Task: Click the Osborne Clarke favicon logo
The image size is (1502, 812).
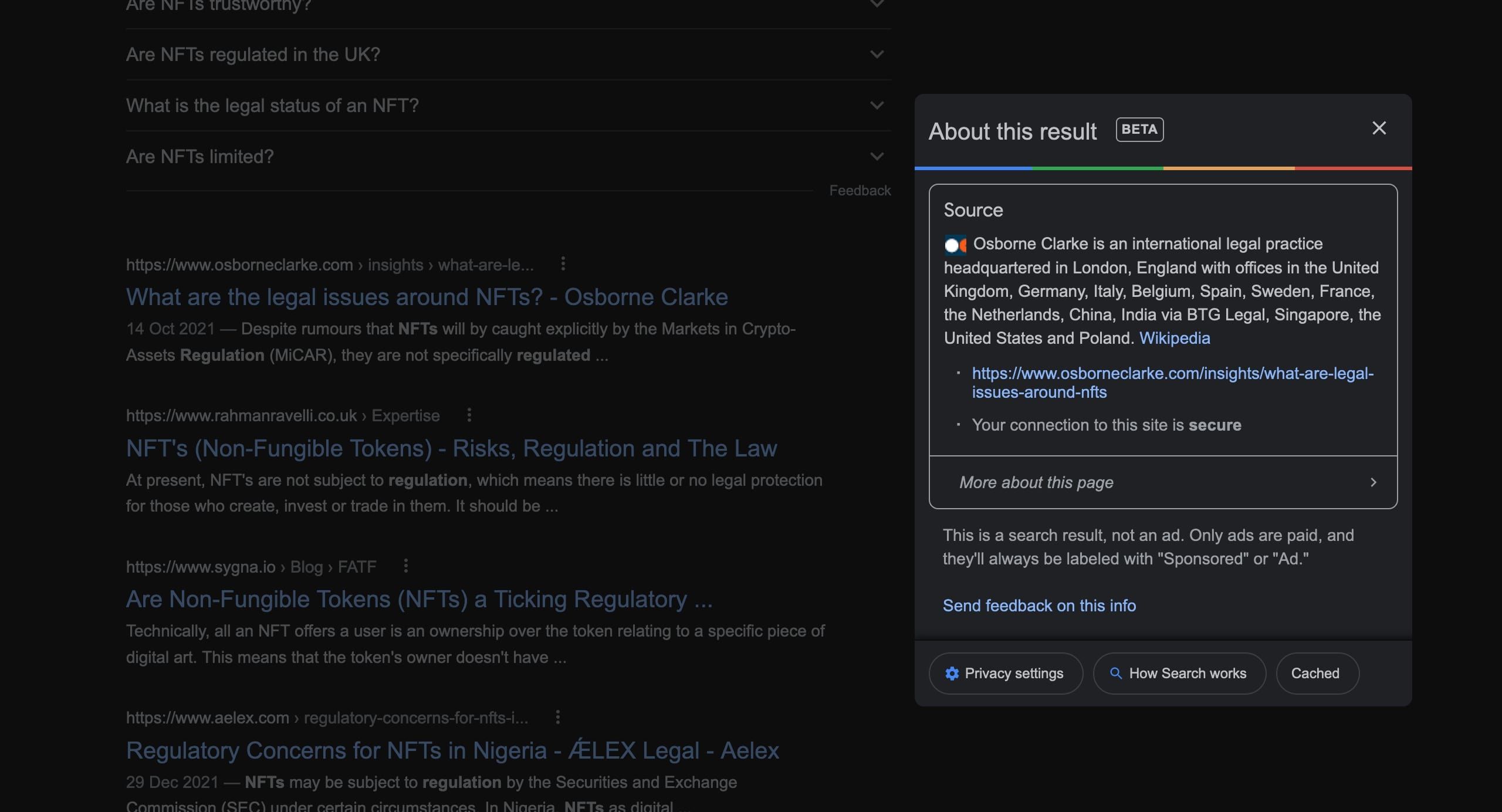Action: [955, 245]
